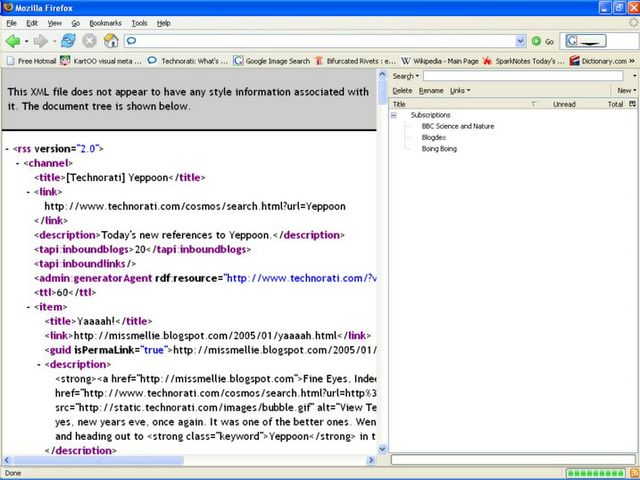Click the horizontal scrollbar under the XML view

pos(190,460)
